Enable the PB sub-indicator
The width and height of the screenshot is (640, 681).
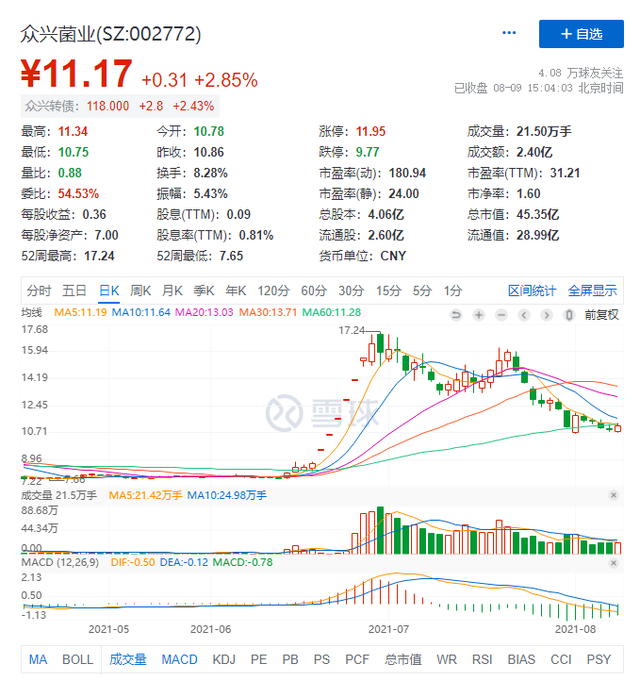(x=290, y=659)
